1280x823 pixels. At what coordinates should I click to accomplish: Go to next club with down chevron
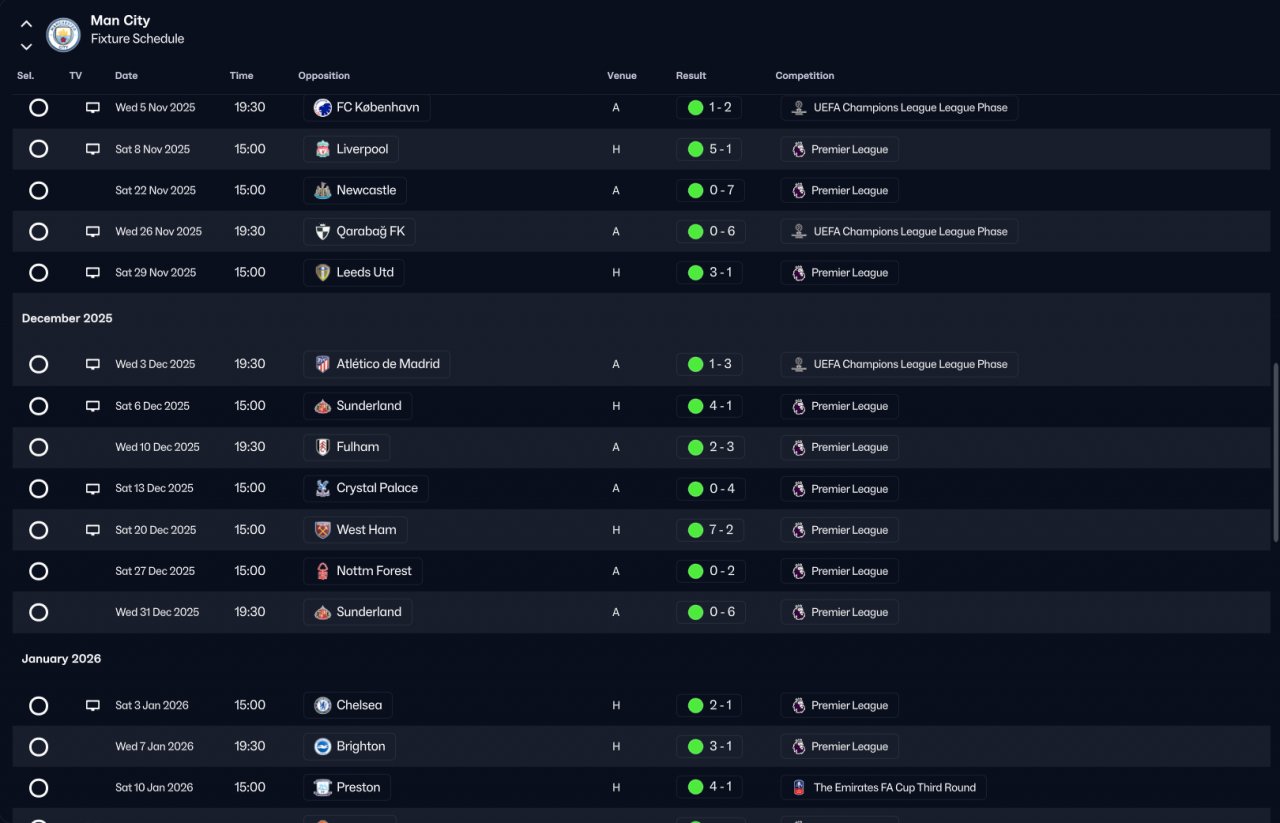click(x=26, y=46)
